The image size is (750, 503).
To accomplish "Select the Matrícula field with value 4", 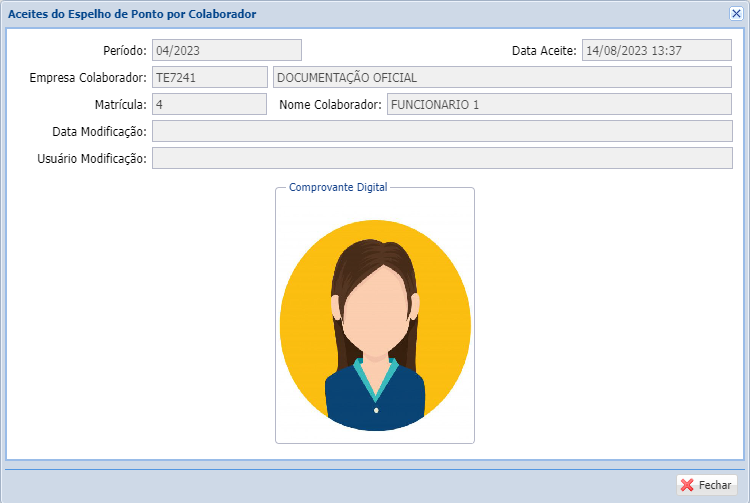I will point(209,104).
